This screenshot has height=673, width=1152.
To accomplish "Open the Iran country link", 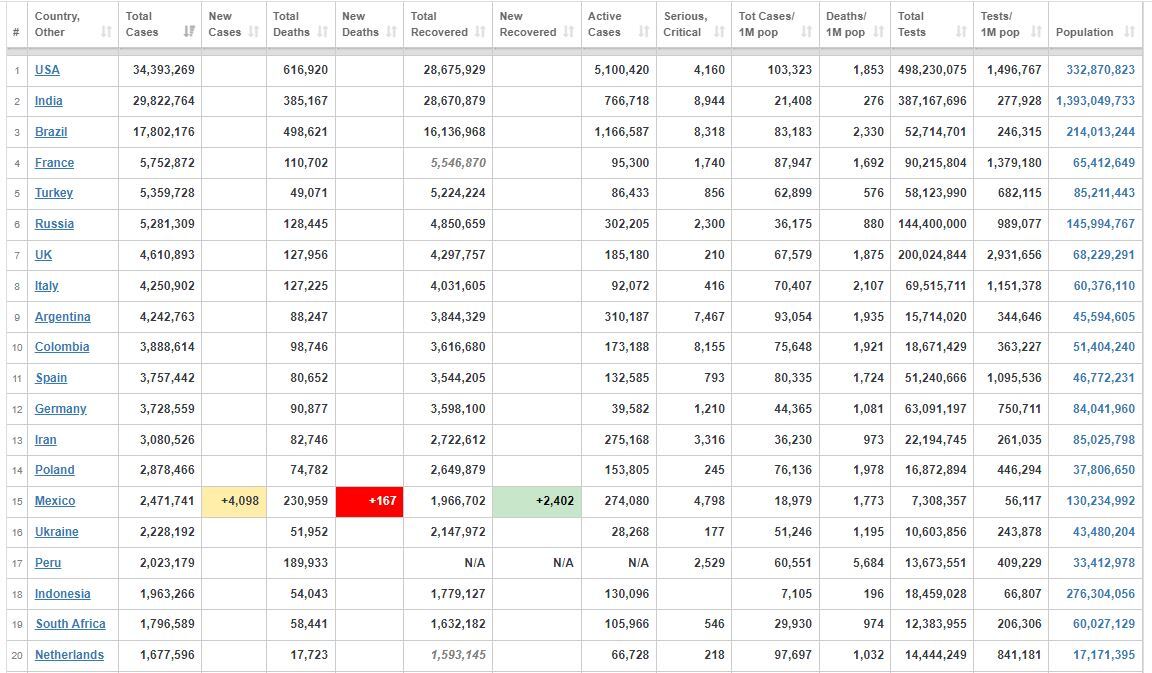I will coord(46,439).
